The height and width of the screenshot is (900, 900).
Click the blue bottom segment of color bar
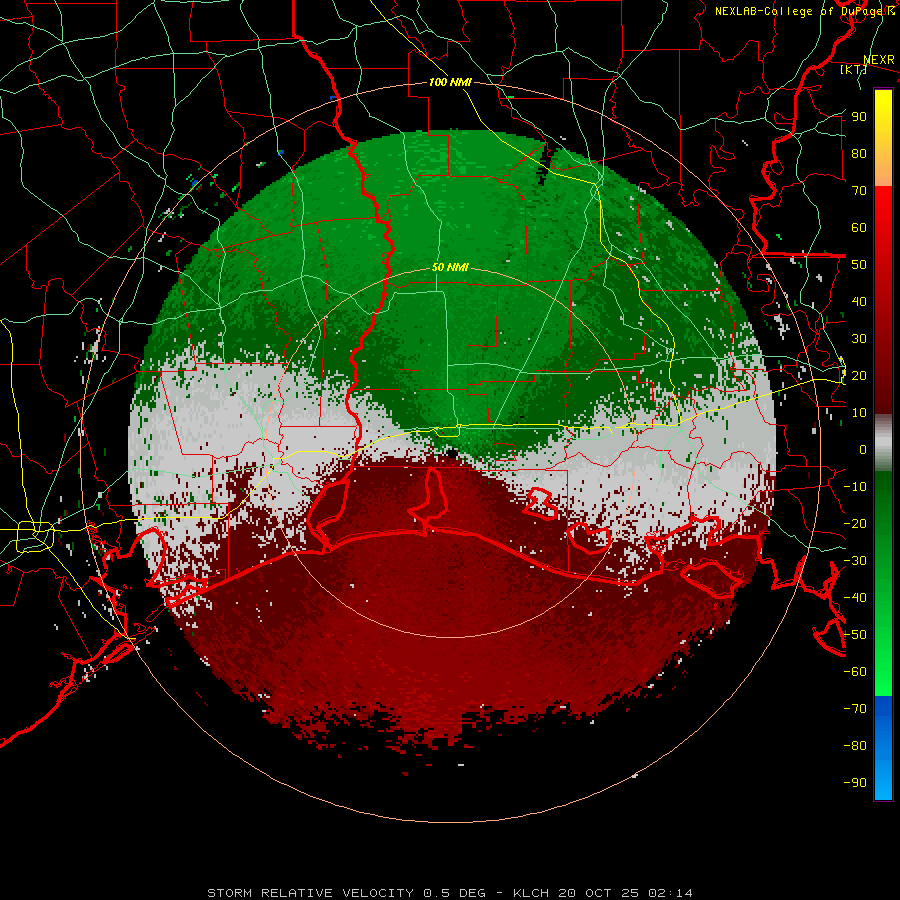tap(883, 748)
